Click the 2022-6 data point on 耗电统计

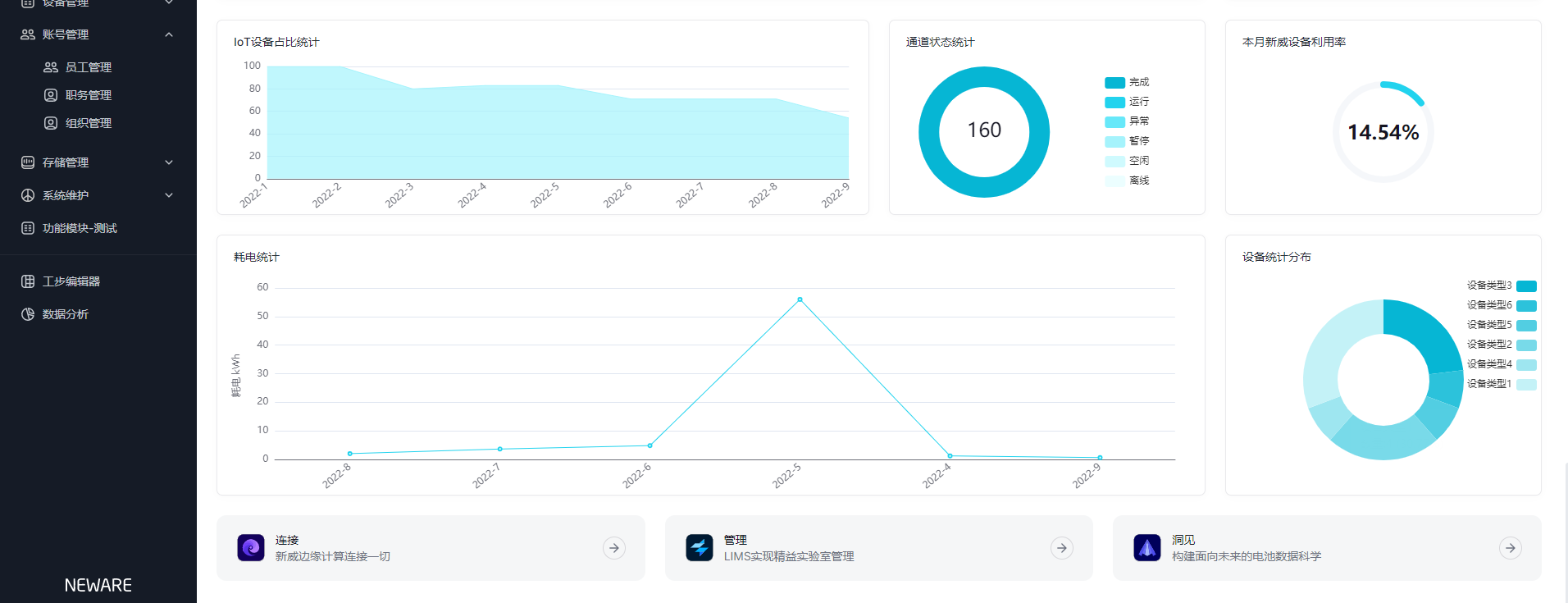[650, 445]
